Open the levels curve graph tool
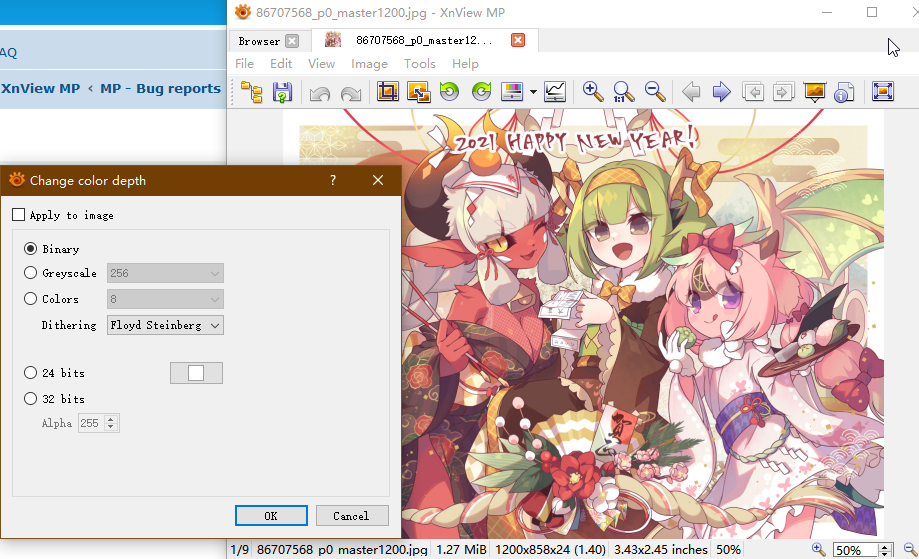 (x=554, y=91)
